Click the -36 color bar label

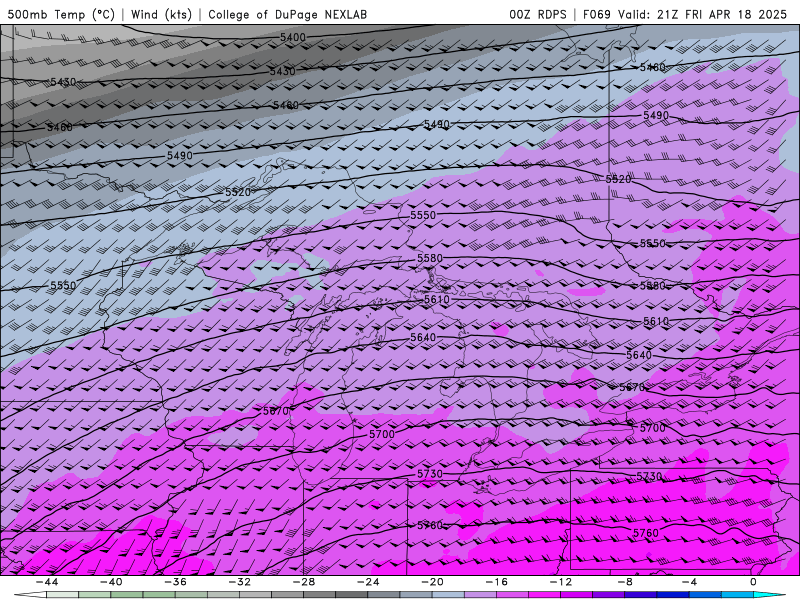point(175,582)
